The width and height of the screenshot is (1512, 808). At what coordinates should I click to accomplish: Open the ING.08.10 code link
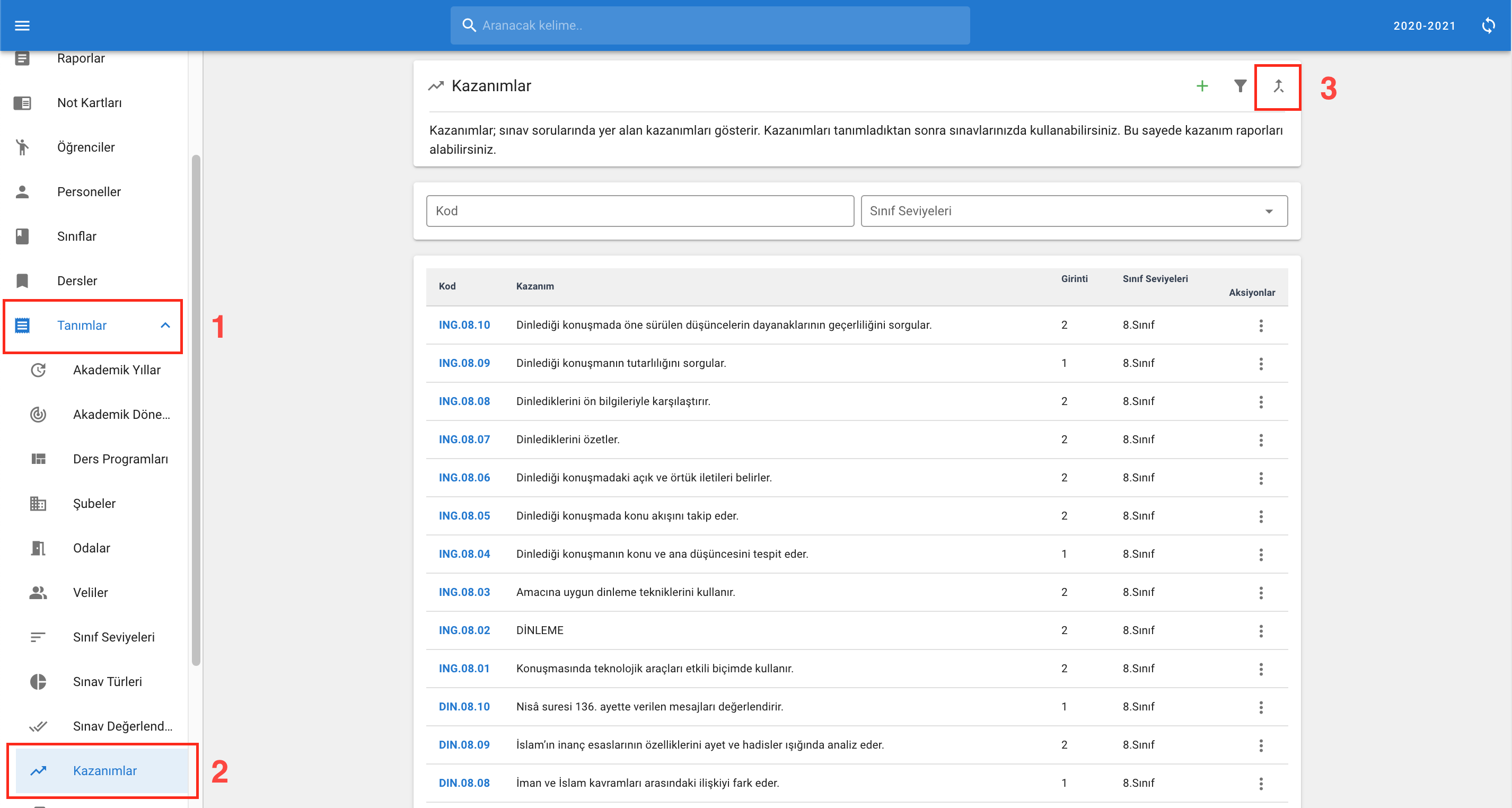click(464, 325)
